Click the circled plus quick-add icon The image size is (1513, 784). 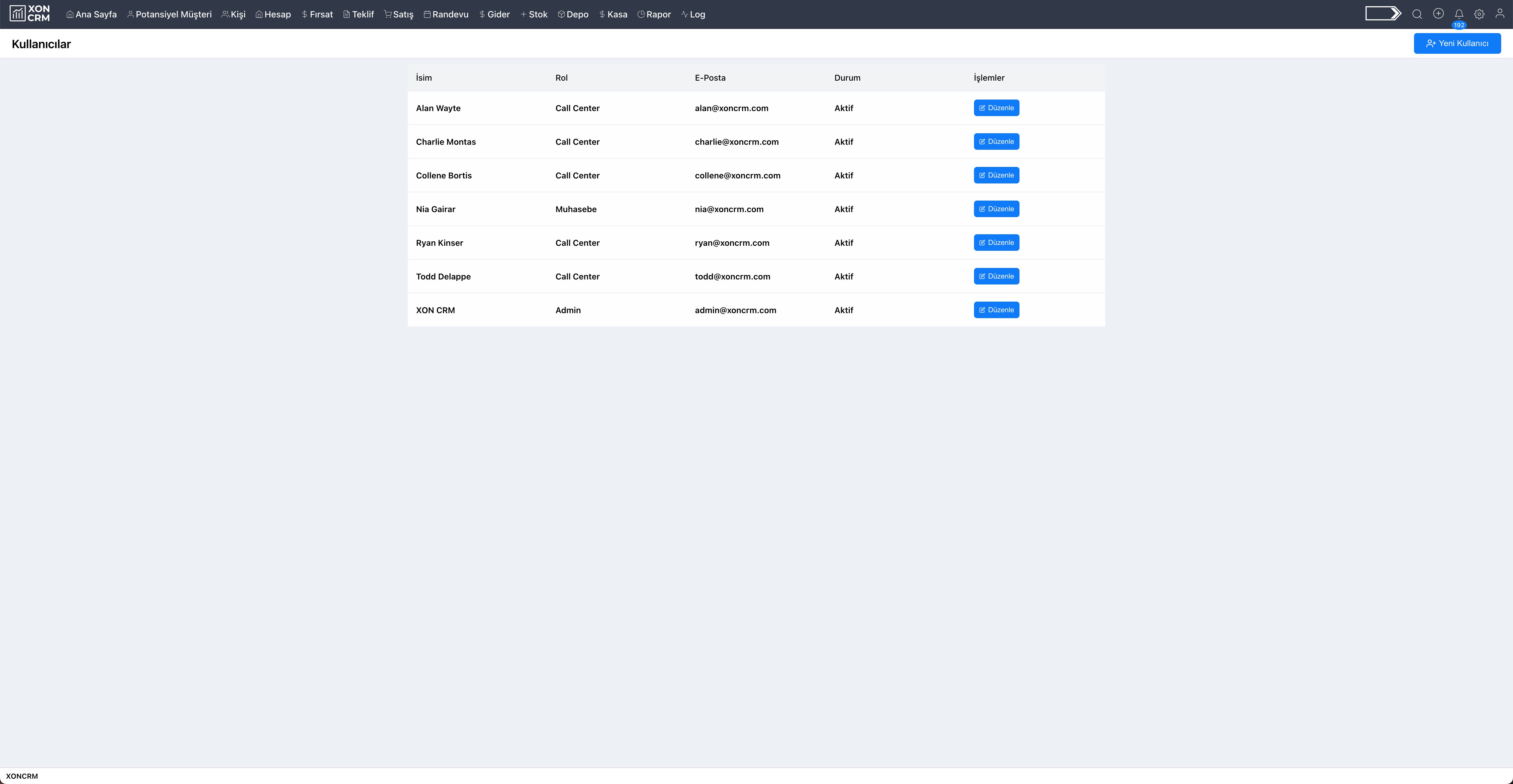pos(1438,14)
